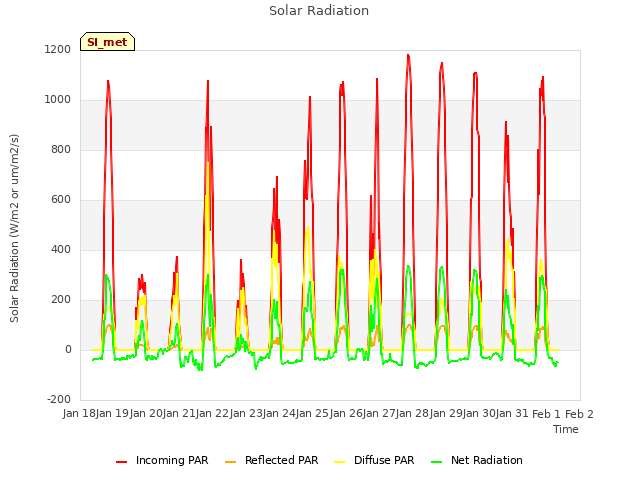Screen dimensions: 640x480
Task: Toggle Incoming PAR legend entry
Action: [162, 460]
